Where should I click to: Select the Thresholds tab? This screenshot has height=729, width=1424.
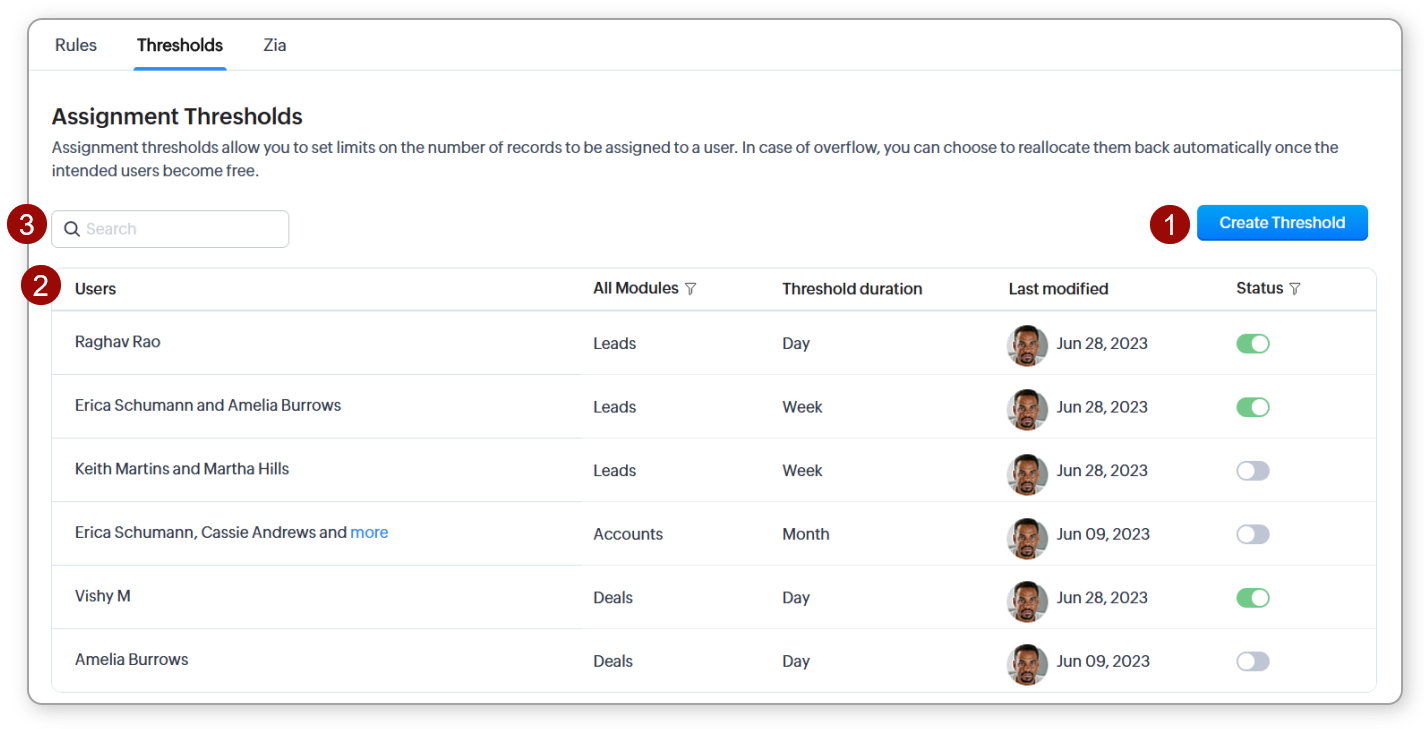click(x=180, y=45)
